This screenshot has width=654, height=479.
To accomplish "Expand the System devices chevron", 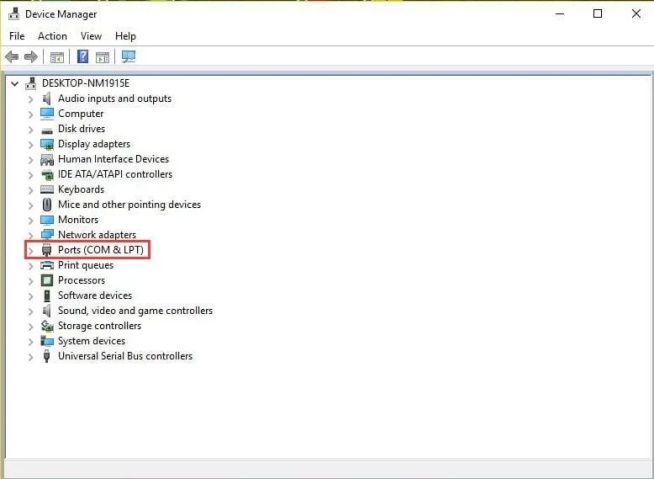I will (30, 342).
